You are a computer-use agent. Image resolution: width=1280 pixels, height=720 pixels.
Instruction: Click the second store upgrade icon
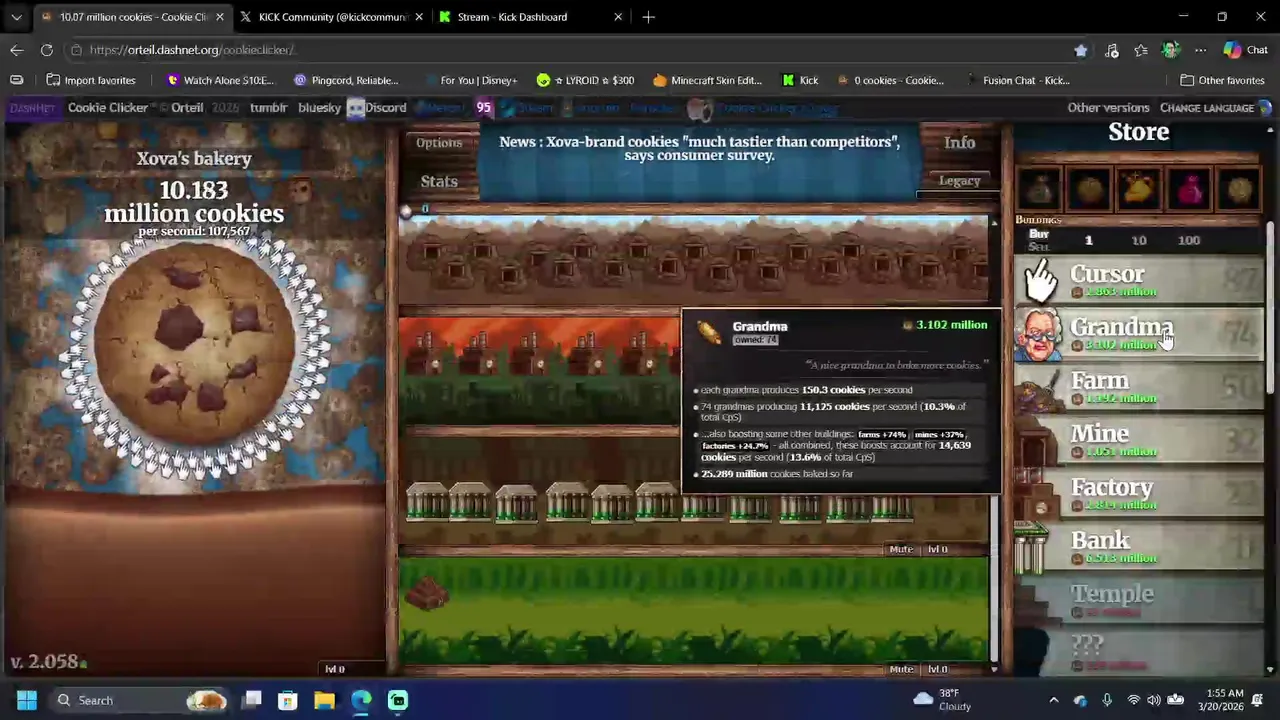pyautogui.click(x=1090, y=188)
